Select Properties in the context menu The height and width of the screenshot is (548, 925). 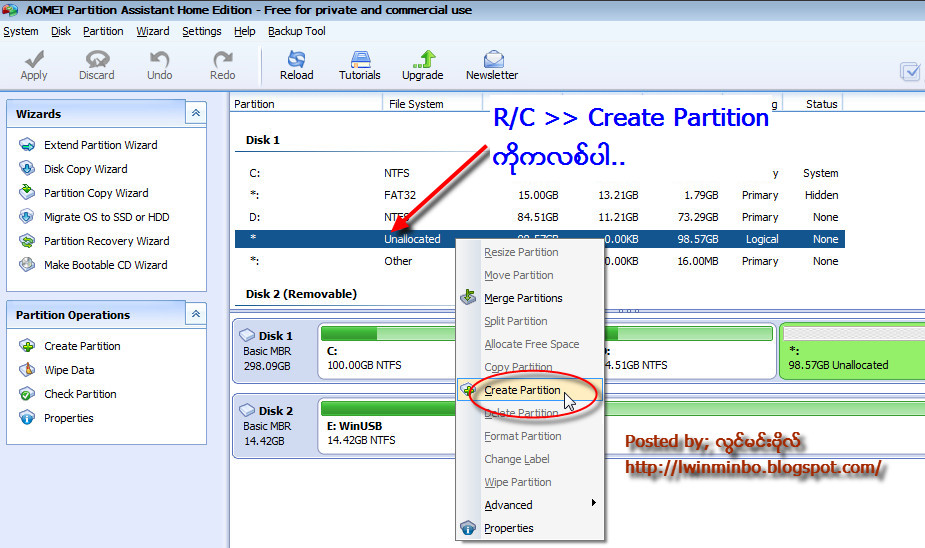[530, 528]
